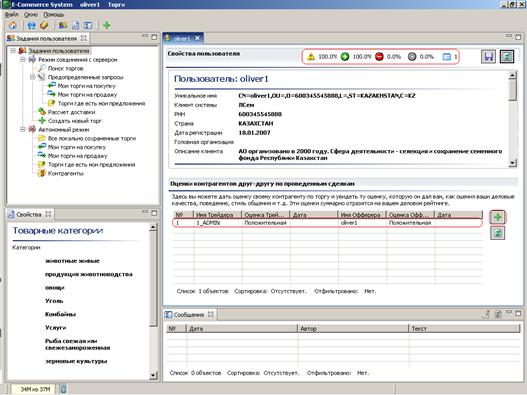Open the 'Окно' menu
The height and width of the screenshot is (395, 527).
coord(31,15)
